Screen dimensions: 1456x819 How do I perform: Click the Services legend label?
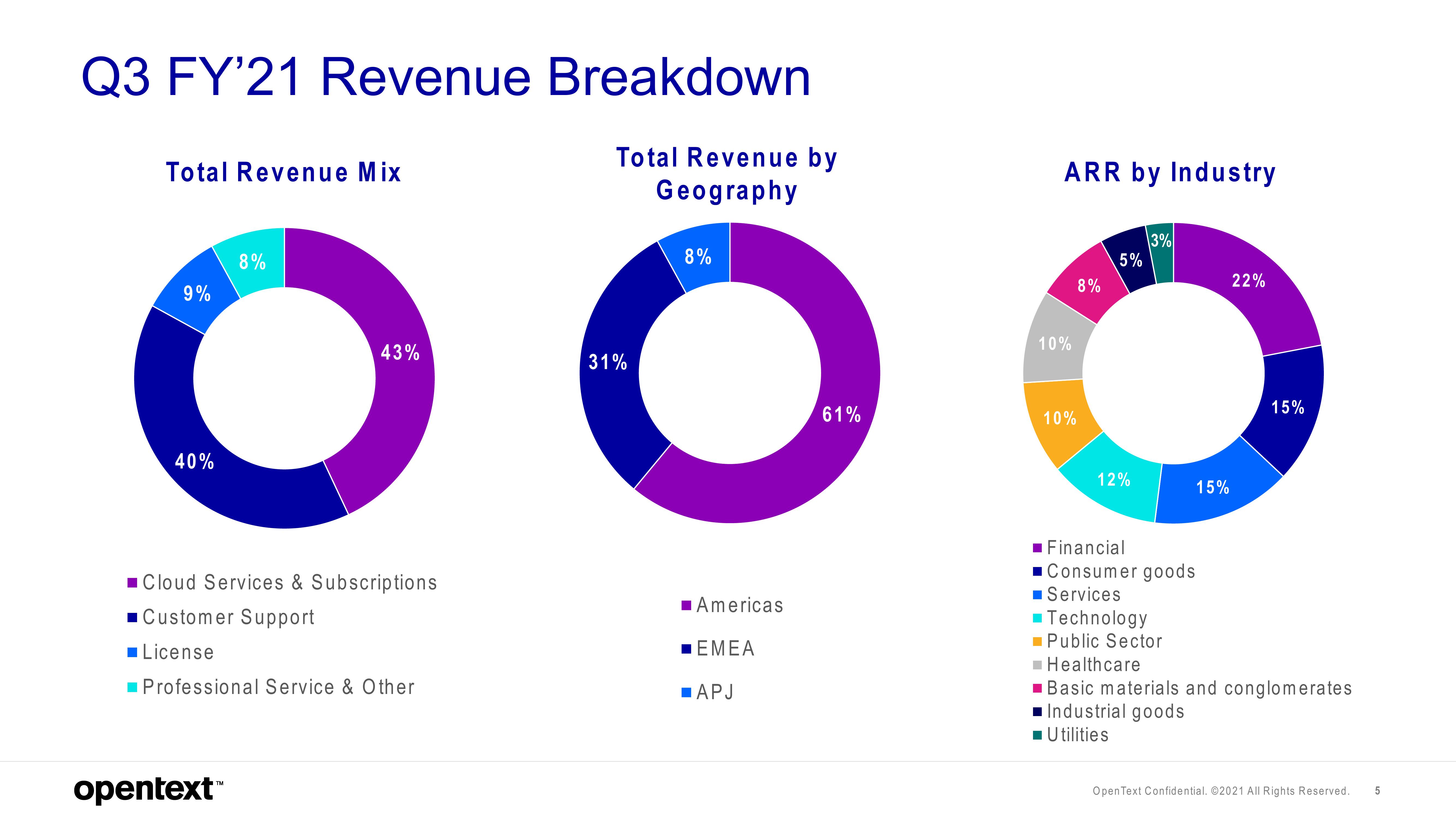click(x=1084, y=595)
